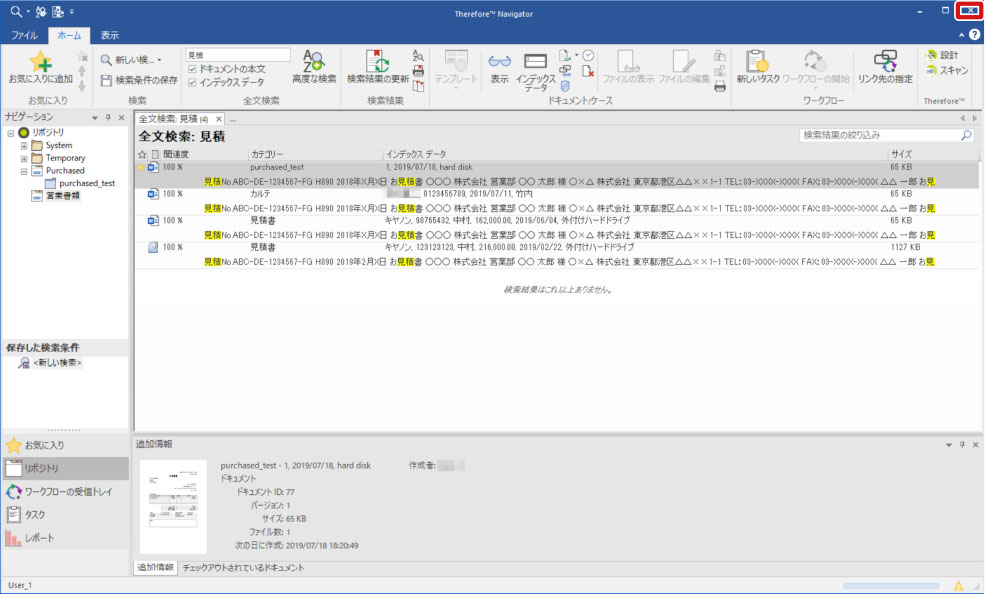Click 検索条件の保存 button
The height and width of the screenshot is (594, 985).
coord(138,80)
